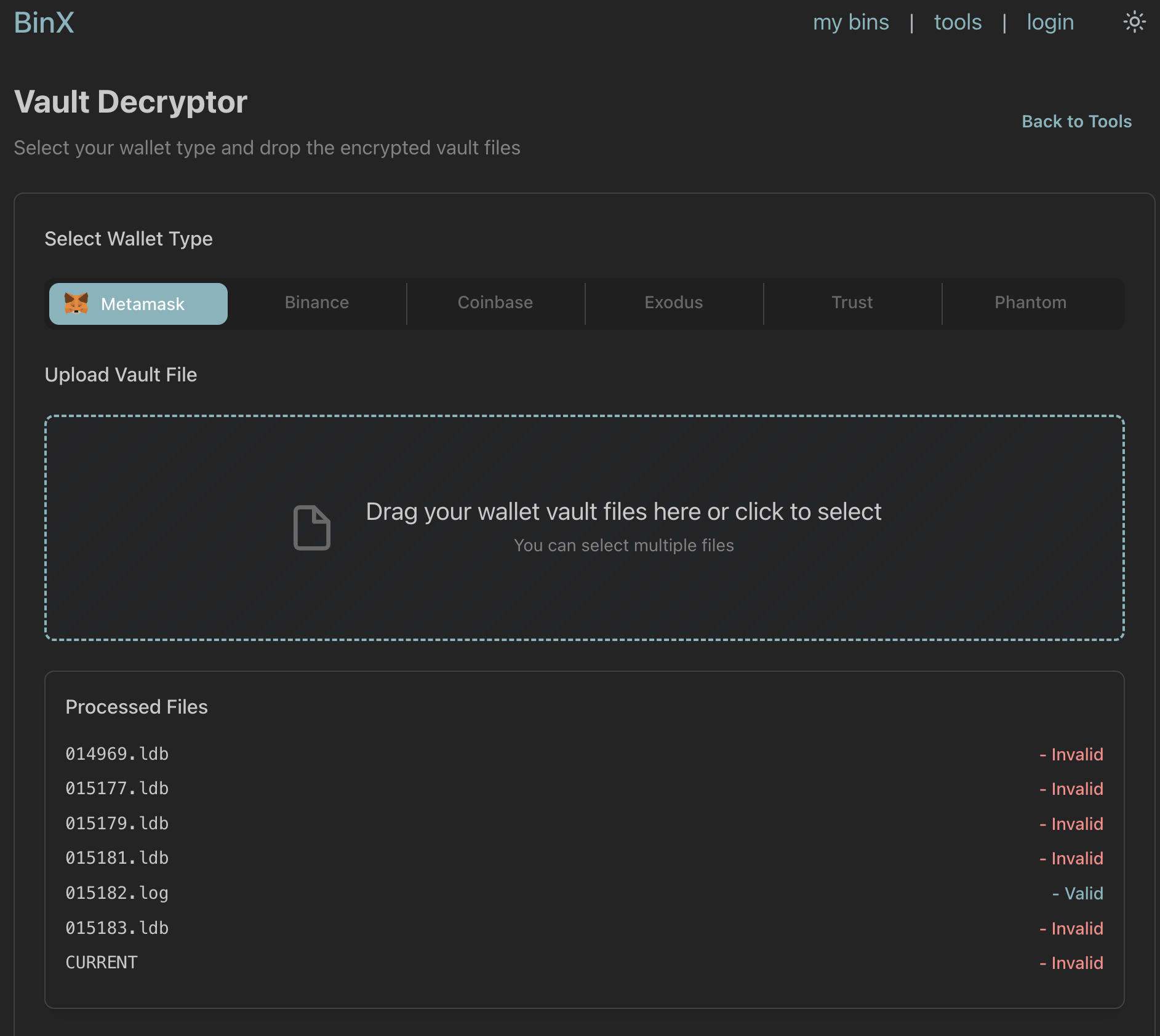This screenshot has height=1036, width=1160.
Task: Click the Invalid status of 015183.ldb
Action: [x=1071, y=928]
